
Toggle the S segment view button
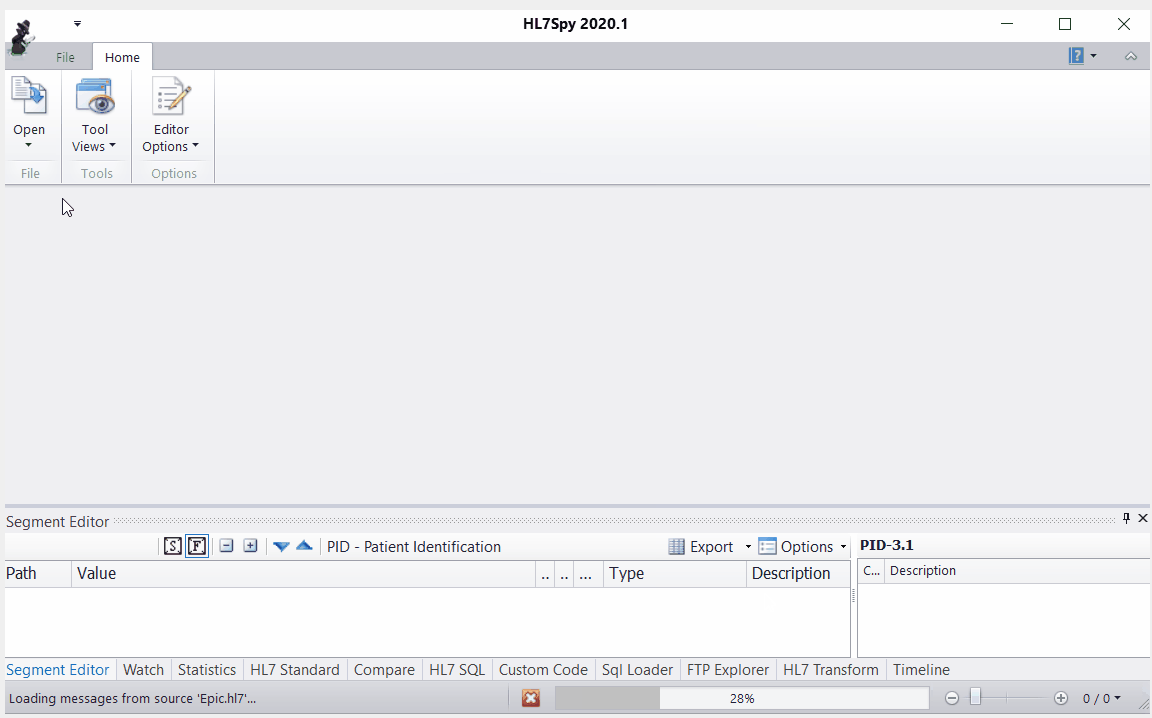[172, 546]
